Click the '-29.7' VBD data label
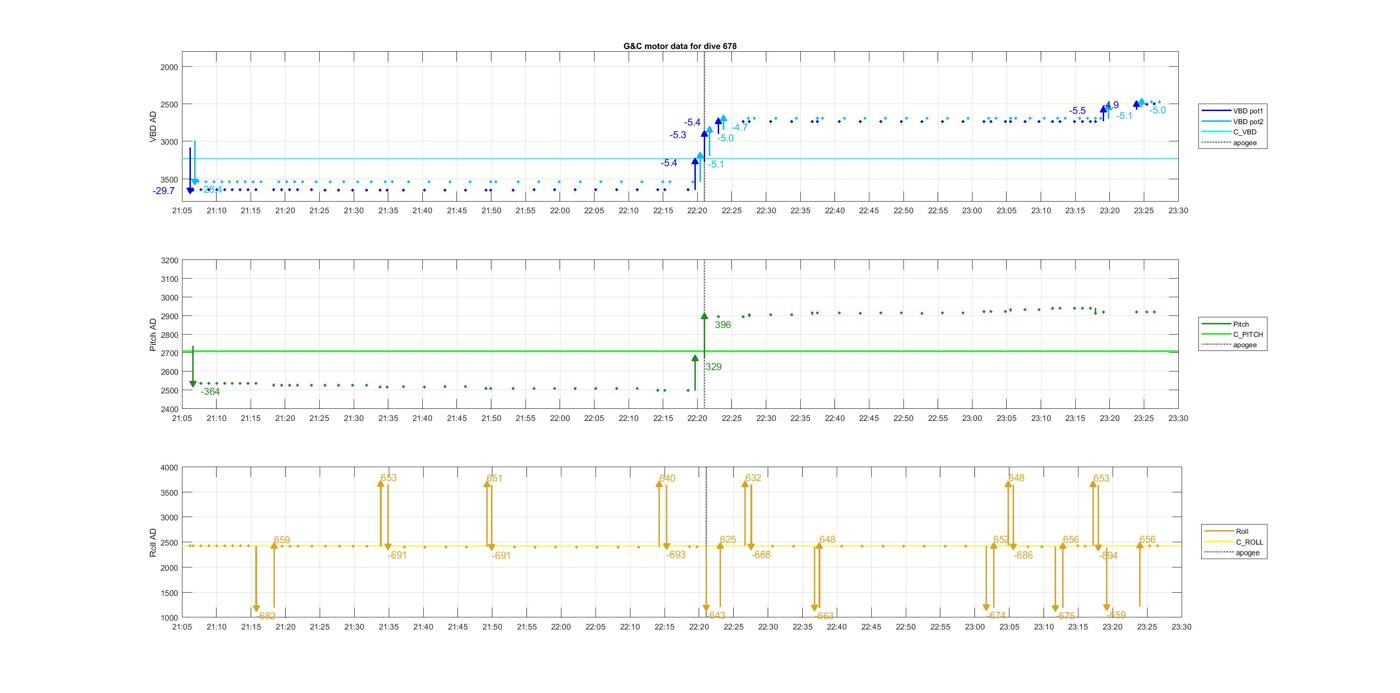The image size is (1400, 693). point(164,191)
